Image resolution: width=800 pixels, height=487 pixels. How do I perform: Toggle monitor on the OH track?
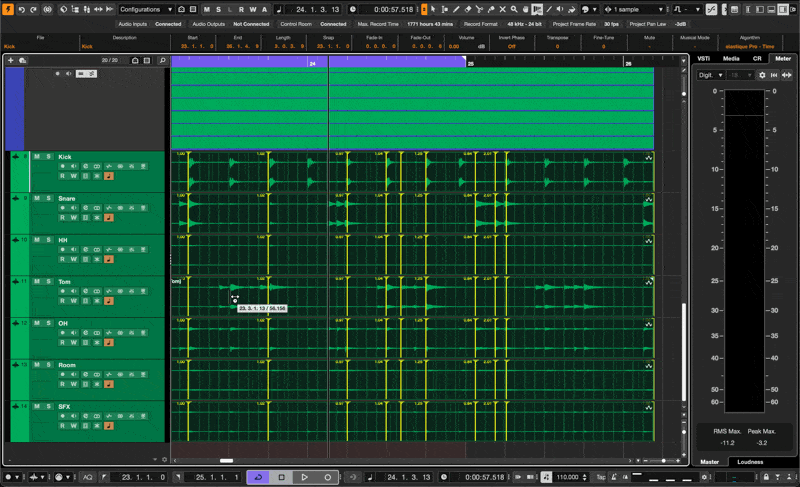pos(73,333)
